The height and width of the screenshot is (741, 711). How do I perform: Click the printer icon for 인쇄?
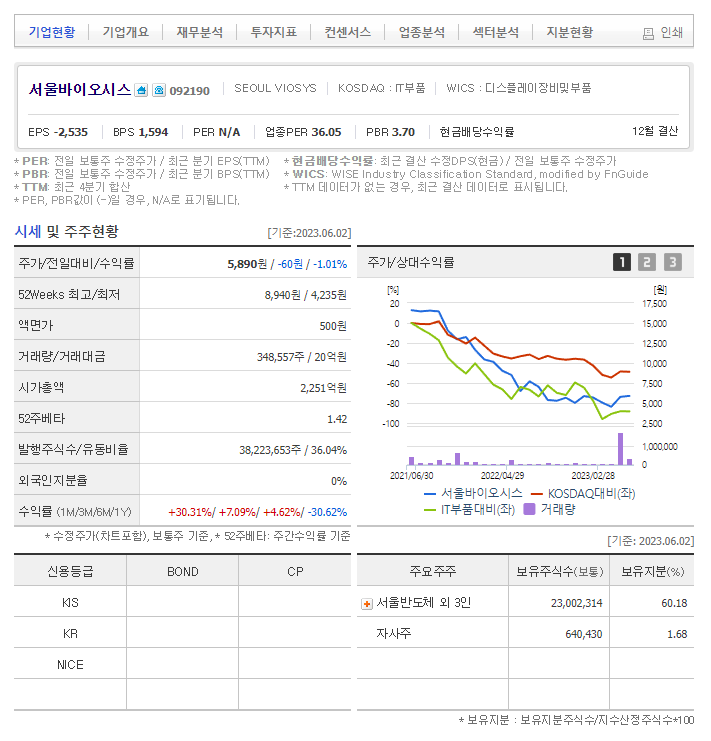[648, 33]
